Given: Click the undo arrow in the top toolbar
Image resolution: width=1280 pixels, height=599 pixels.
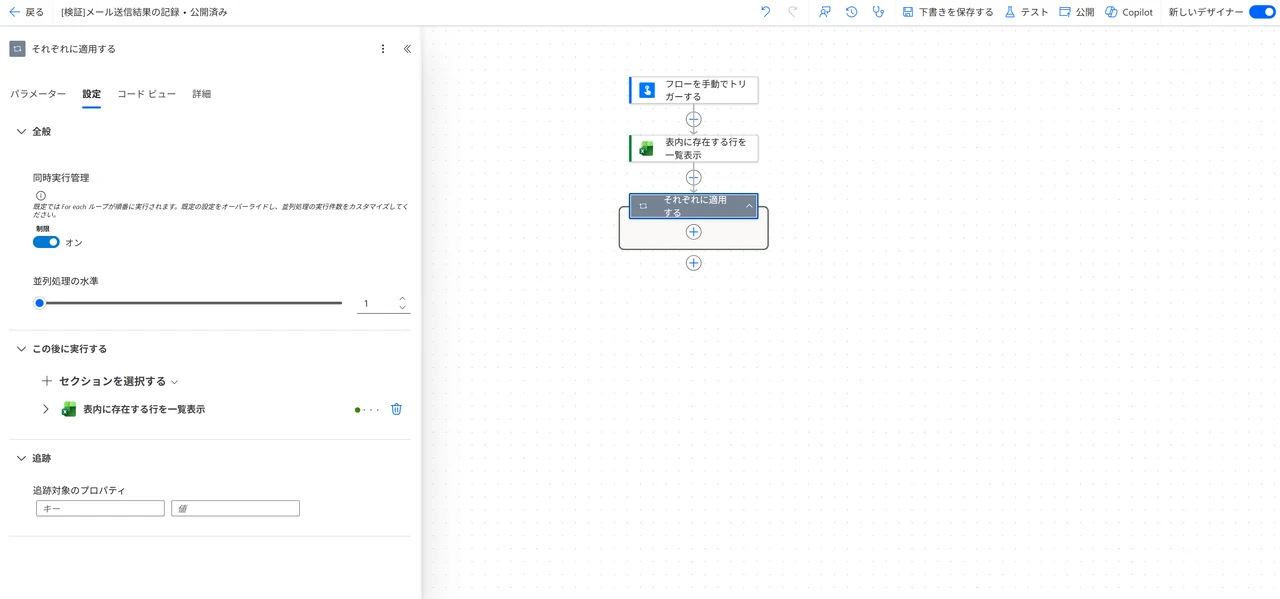Looking at the screenshot, I should 766,12.
